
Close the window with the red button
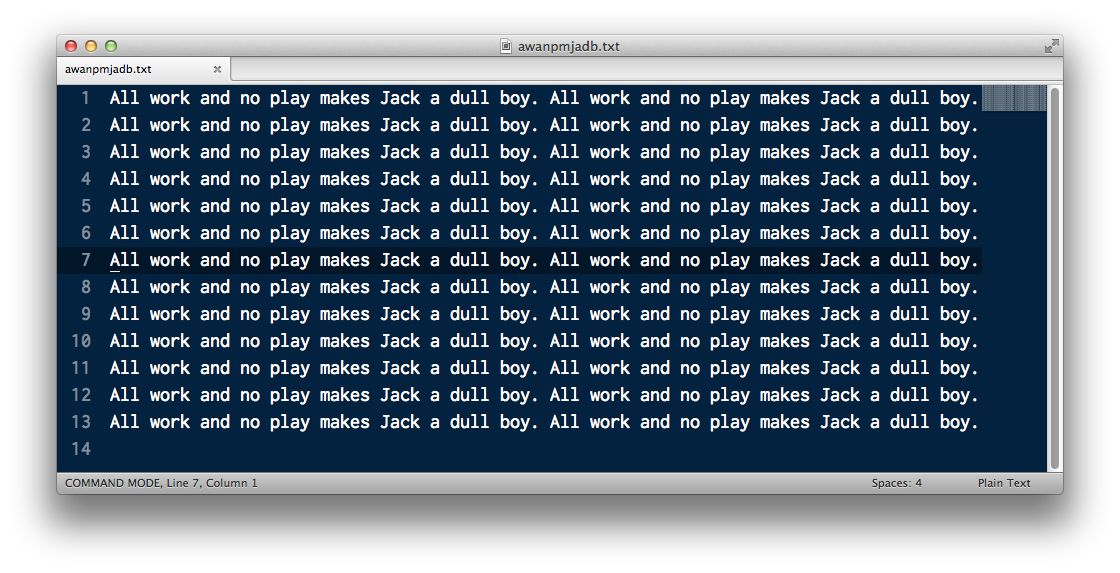[71, 46]
